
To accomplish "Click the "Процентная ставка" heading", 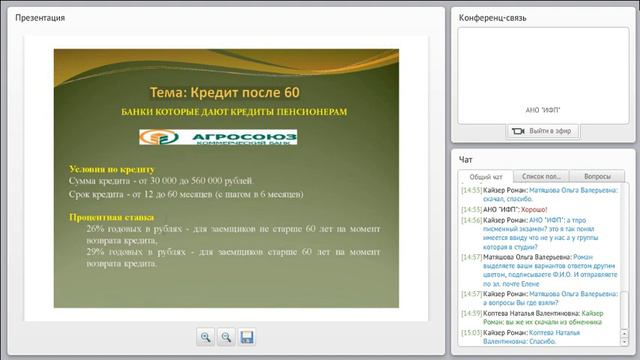I will pyautogui.click(x=111, y=217).
